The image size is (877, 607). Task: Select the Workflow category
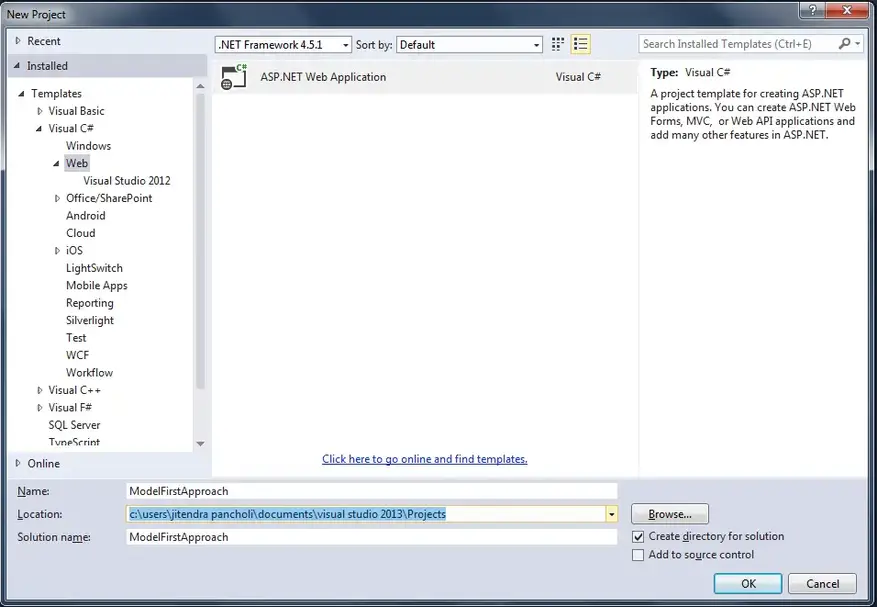click(89, 373)
